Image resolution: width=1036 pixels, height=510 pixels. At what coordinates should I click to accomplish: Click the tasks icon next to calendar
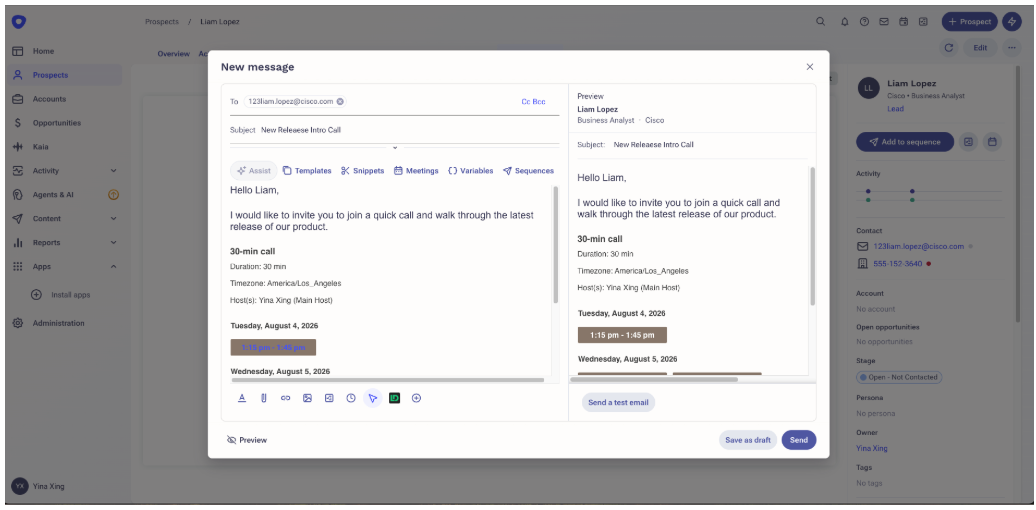point(923,21)
